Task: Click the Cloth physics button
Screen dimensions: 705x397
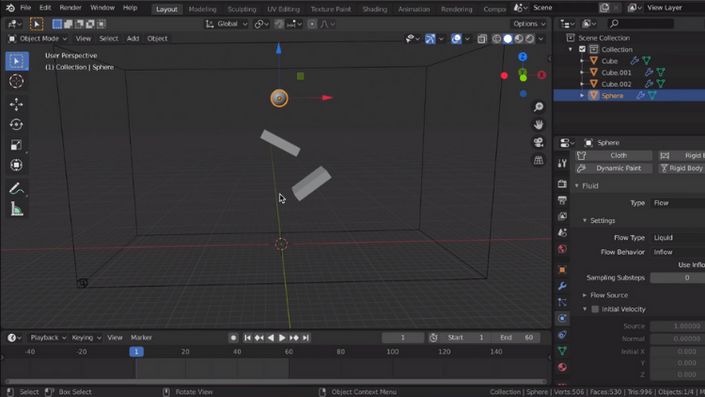Action: [613, 156]
